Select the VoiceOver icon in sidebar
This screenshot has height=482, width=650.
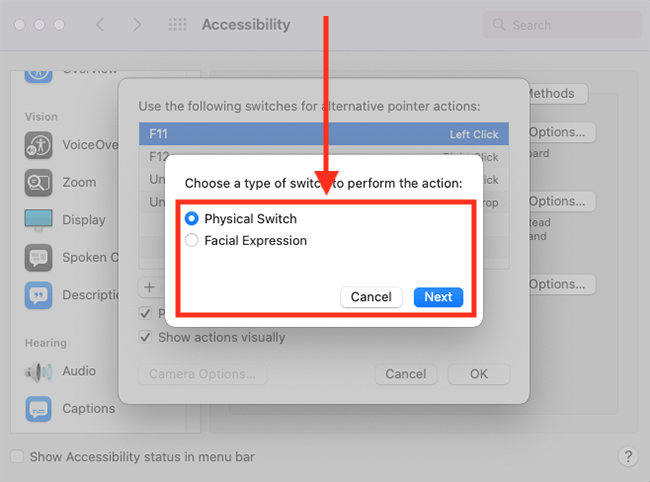[x=38, y=145]
